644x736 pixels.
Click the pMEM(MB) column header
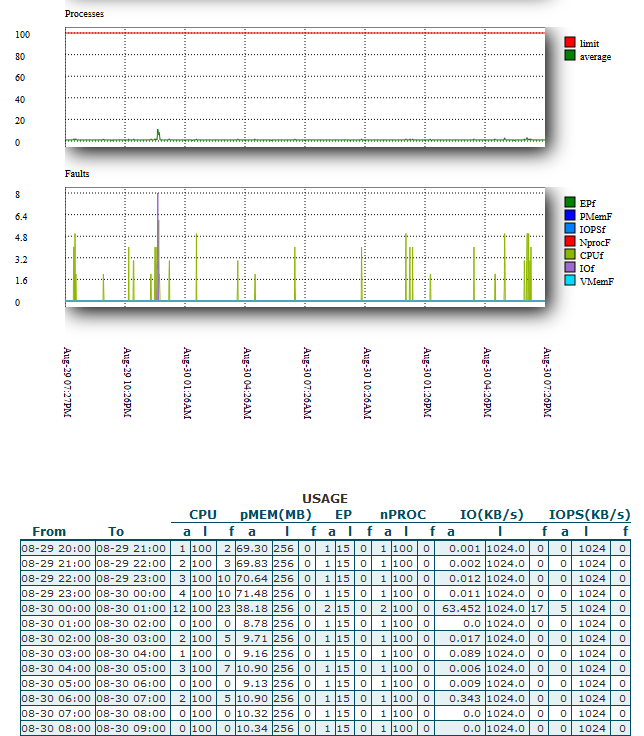click(276, 515)
